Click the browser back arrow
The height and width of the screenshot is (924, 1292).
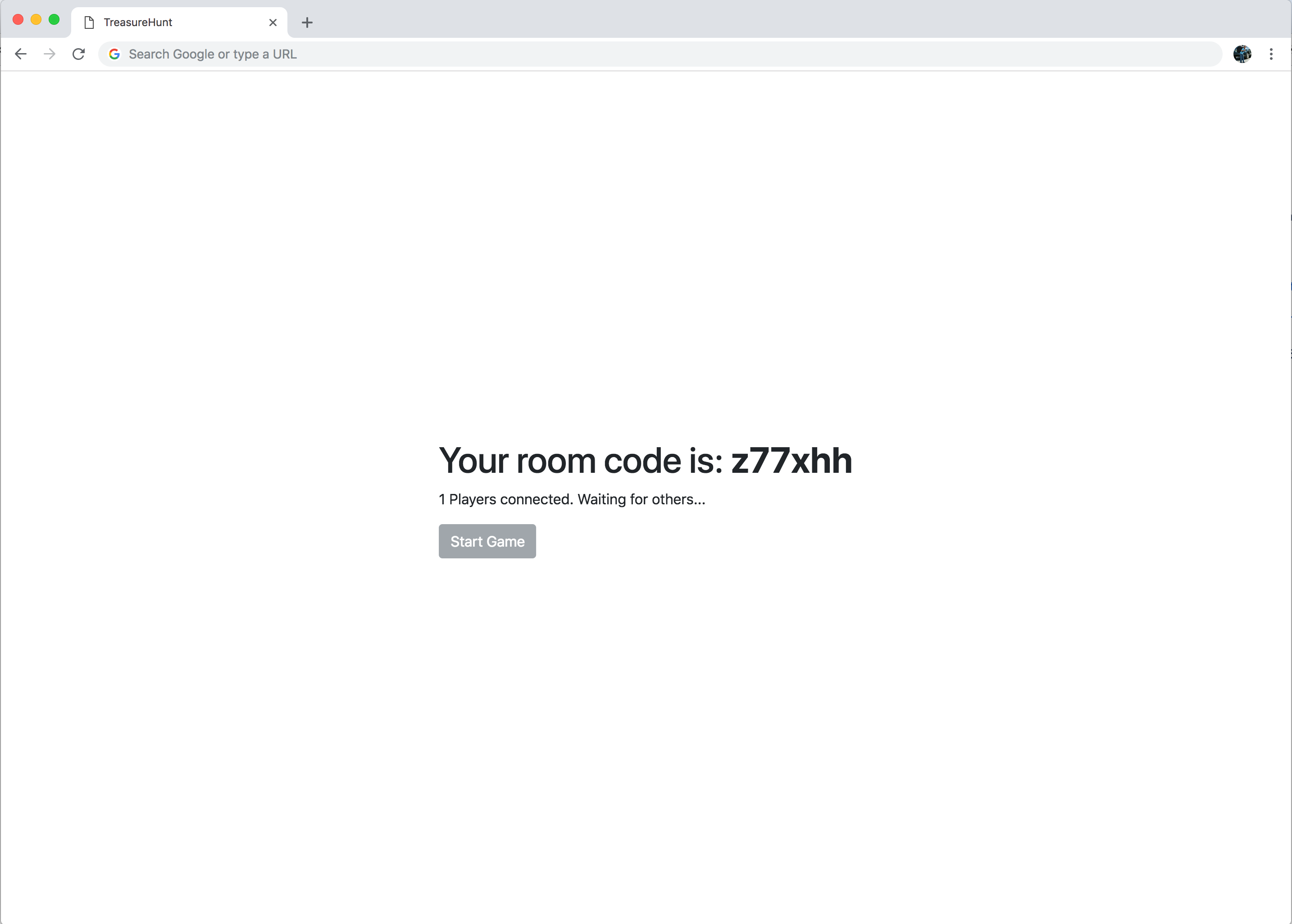tap(21, 54)
